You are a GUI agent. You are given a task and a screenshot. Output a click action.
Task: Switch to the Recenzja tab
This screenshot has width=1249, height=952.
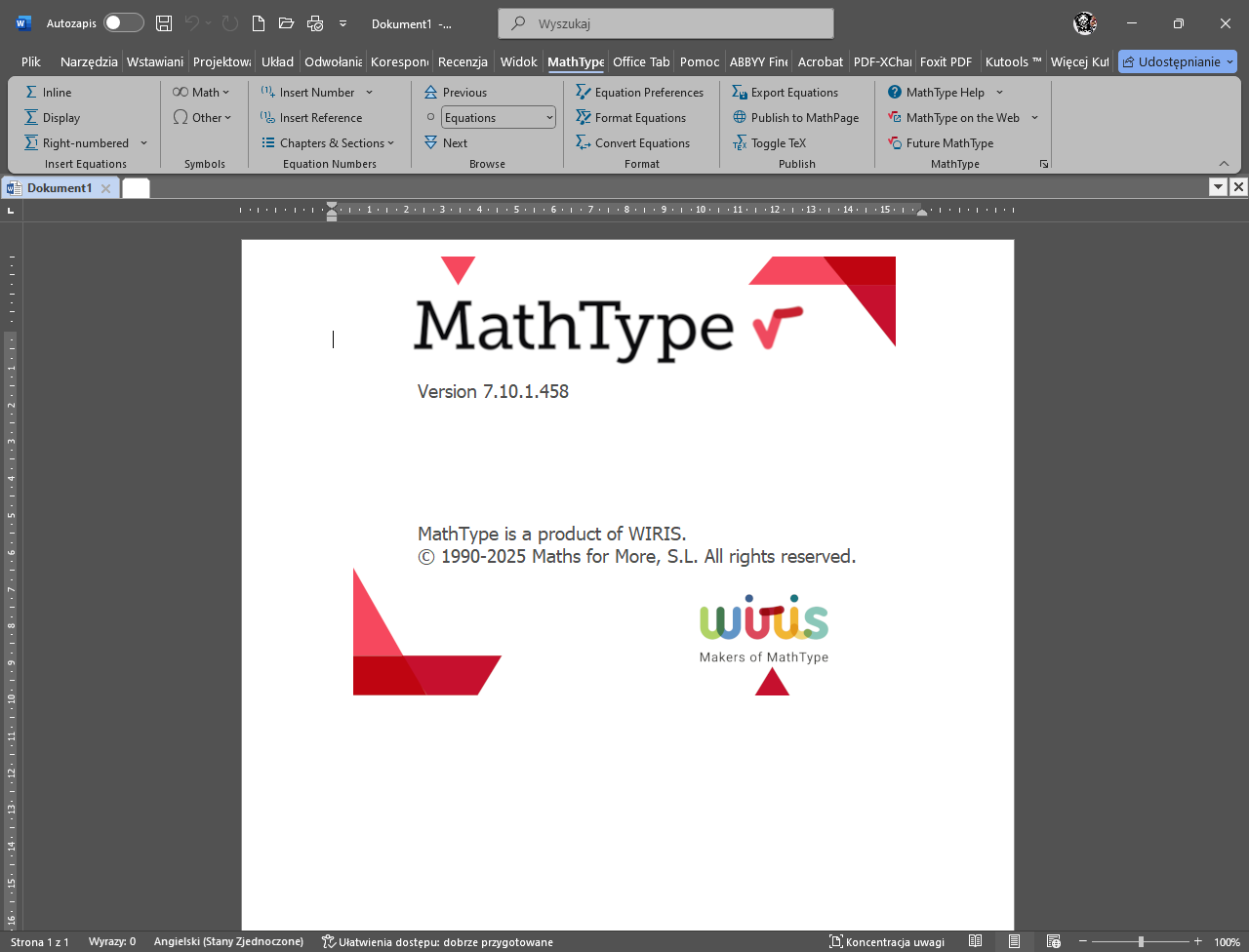pyautogui.click(x=463, y=61)
